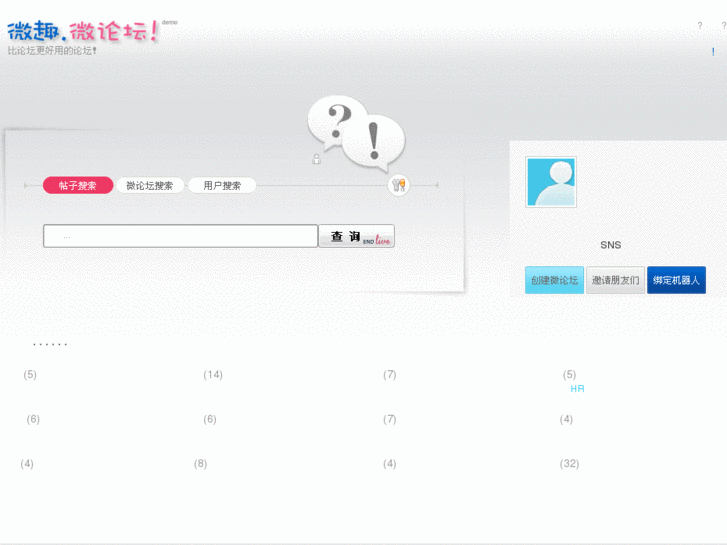The image size is (727, 545).
Task: Click the 查询 search button
Action: (357, 236)
